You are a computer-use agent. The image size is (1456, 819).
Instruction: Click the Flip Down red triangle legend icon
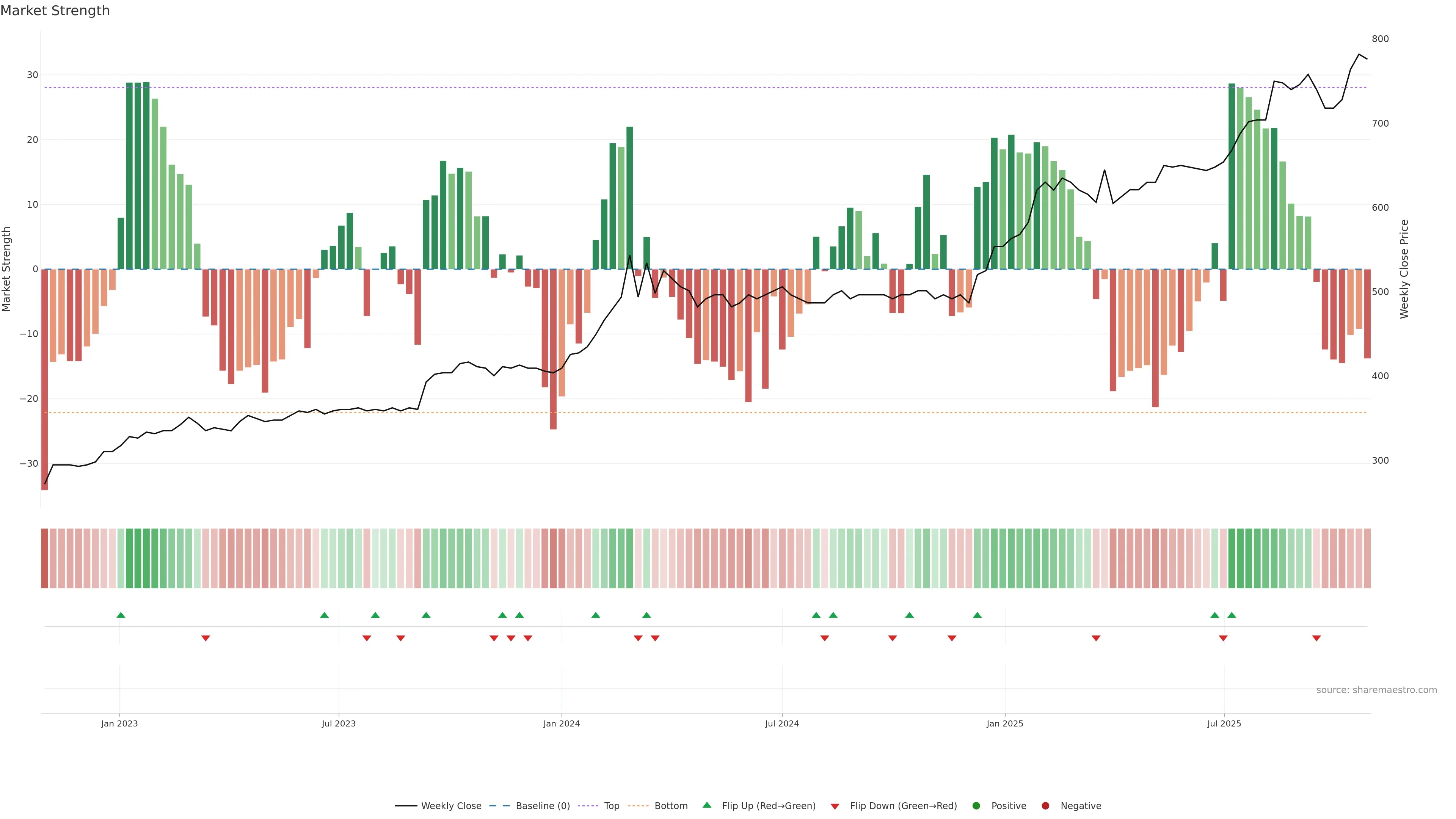(835, 806)
